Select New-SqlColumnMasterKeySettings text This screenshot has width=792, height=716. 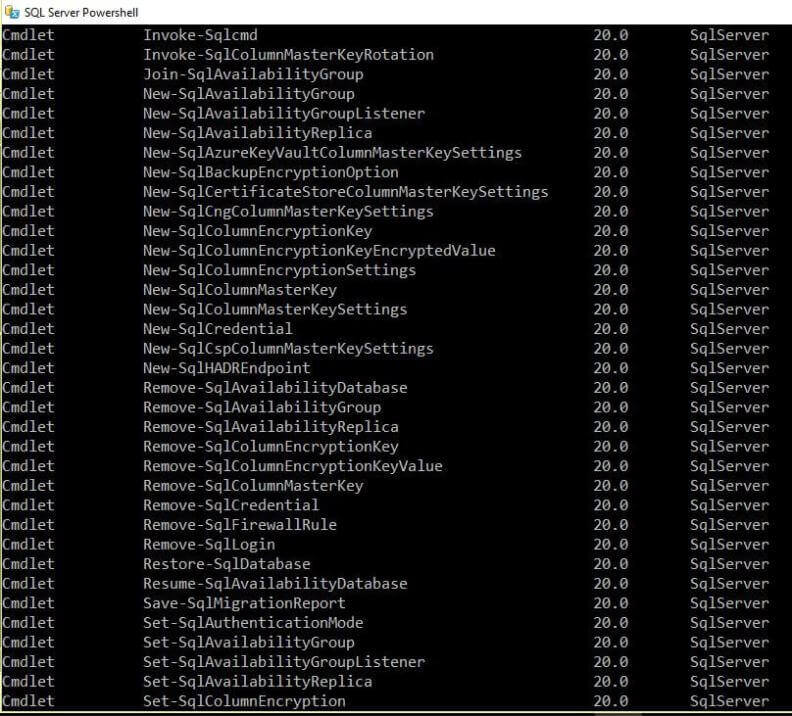[275, 310]
